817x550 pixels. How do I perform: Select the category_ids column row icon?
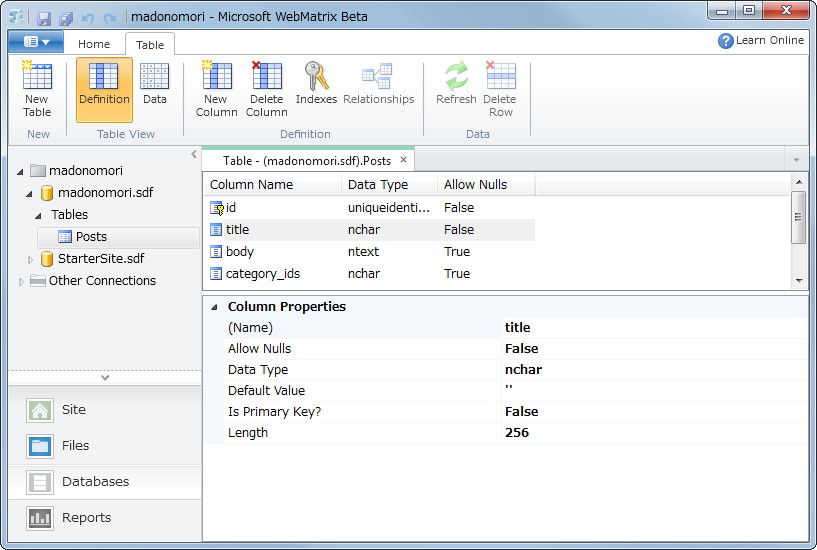coord(216,274)
